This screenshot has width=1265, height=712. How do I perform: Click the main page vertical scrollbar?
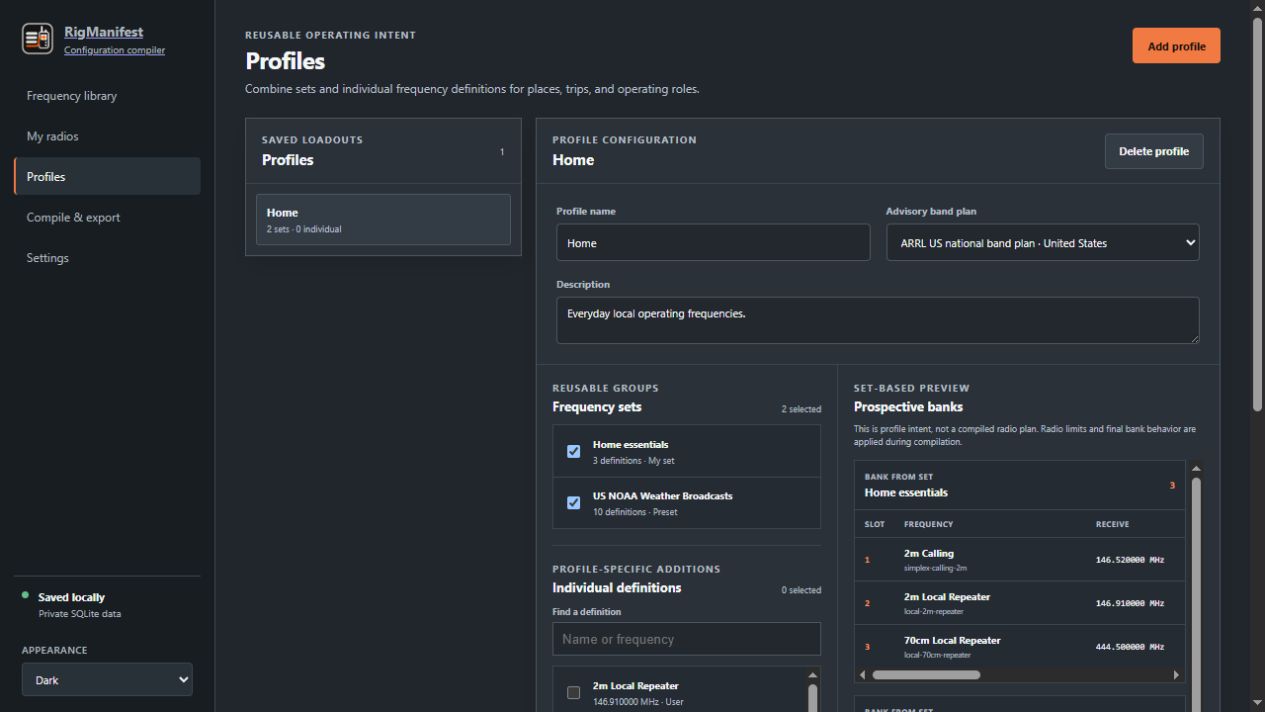[1257, 212]
